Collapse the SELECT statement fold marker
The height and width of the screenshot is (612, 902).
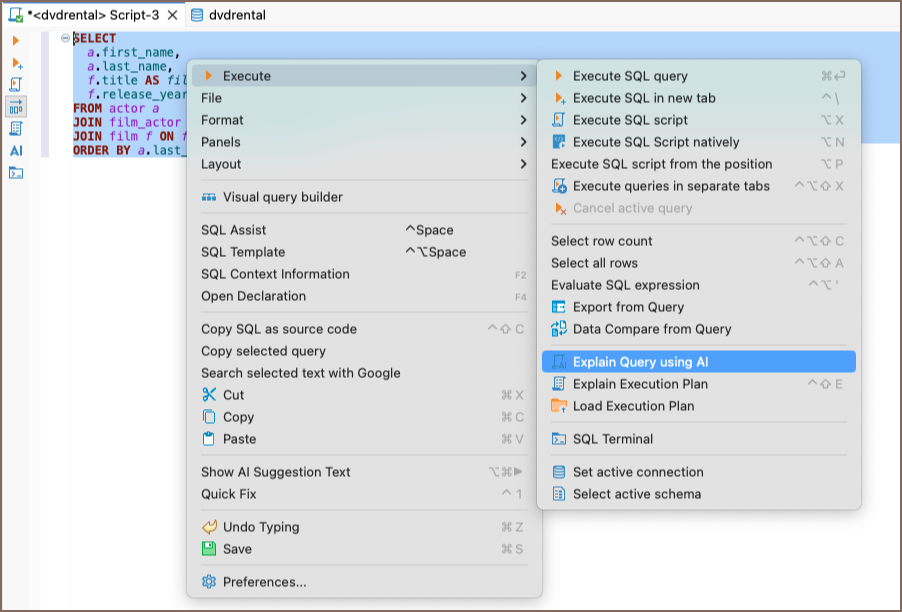click(x=66, y=38)
